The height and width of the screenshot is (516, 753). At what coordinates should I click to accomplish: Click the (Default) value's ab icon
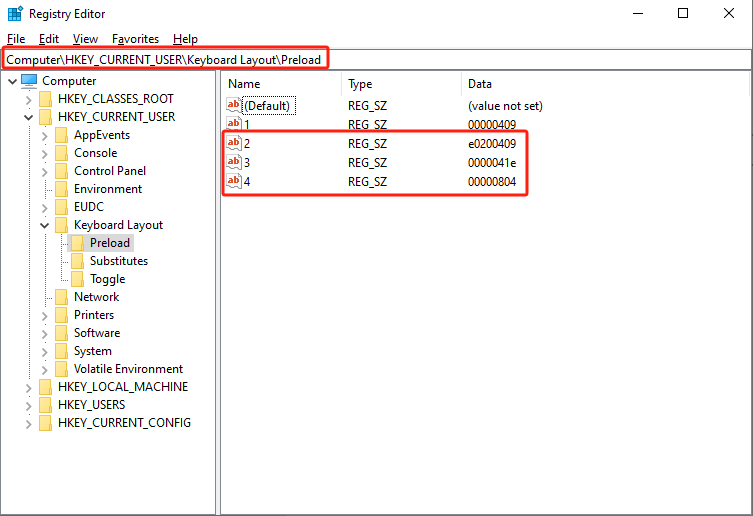234,105
